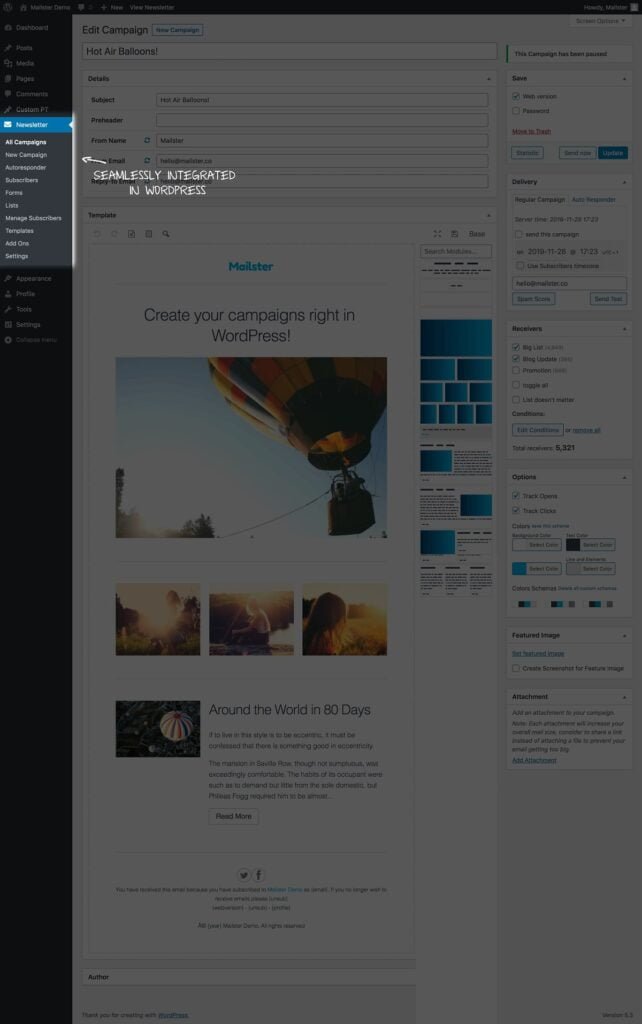Collapse the Delivery panel

click(x=626, y=182)
